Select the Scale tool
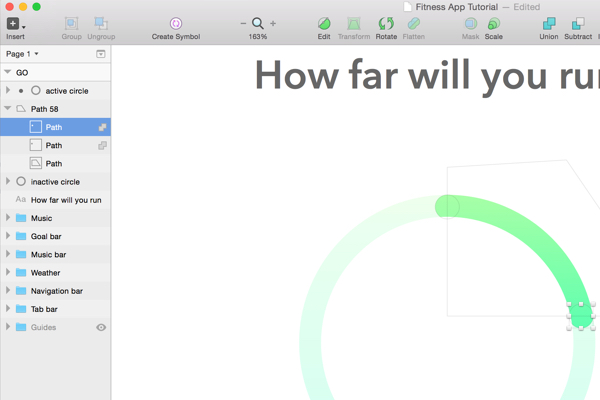The width and height of the screenshot is (600, 400). pos(494,24)
